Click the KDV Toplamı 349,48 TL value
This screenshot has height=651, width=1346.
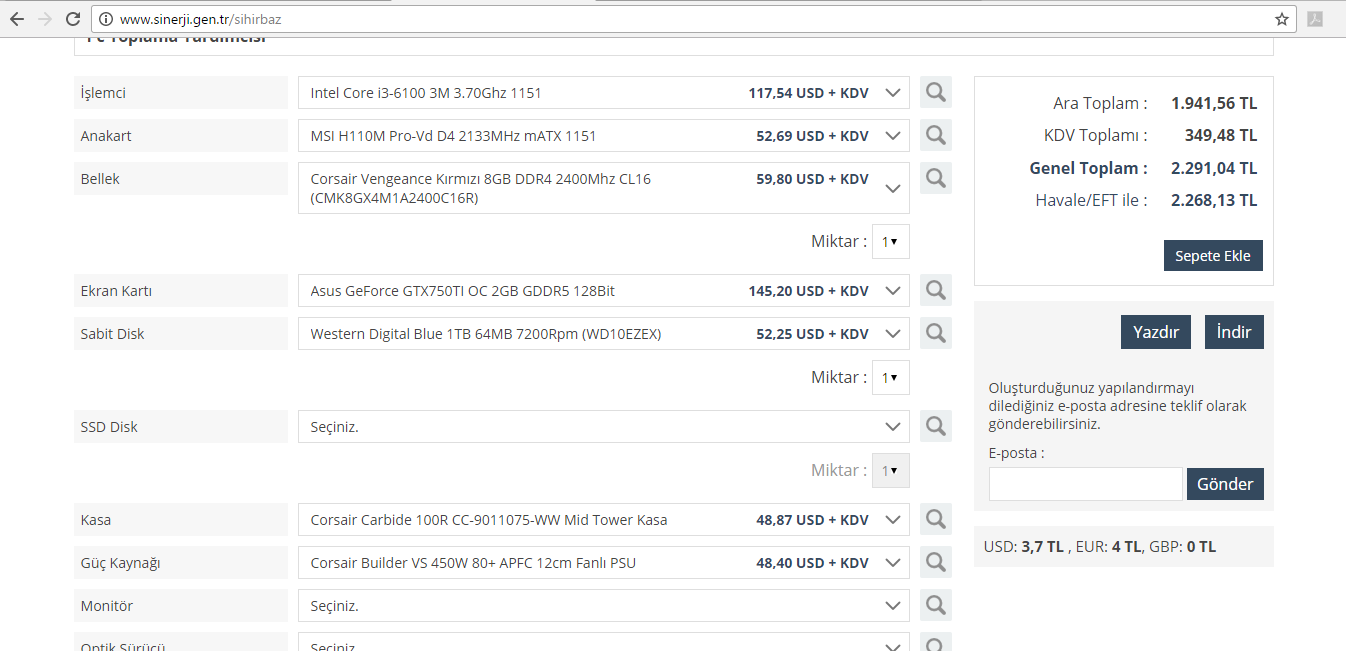point(1220,135)
